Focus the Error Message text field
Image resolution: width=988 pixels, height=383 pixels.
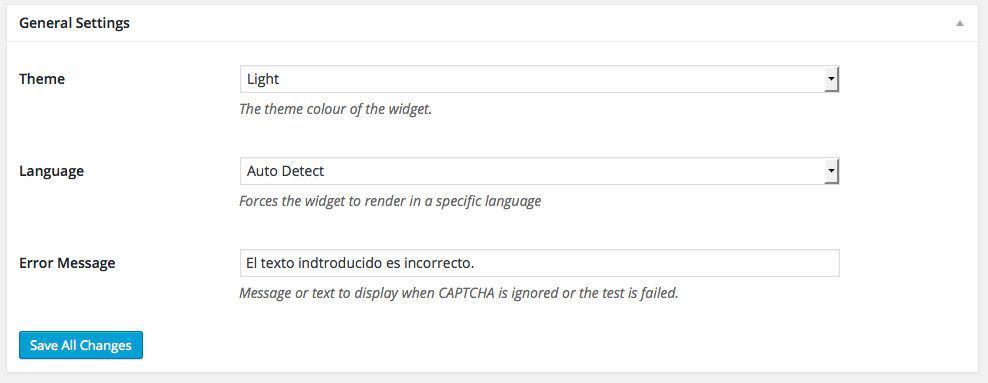pos(539,263)
